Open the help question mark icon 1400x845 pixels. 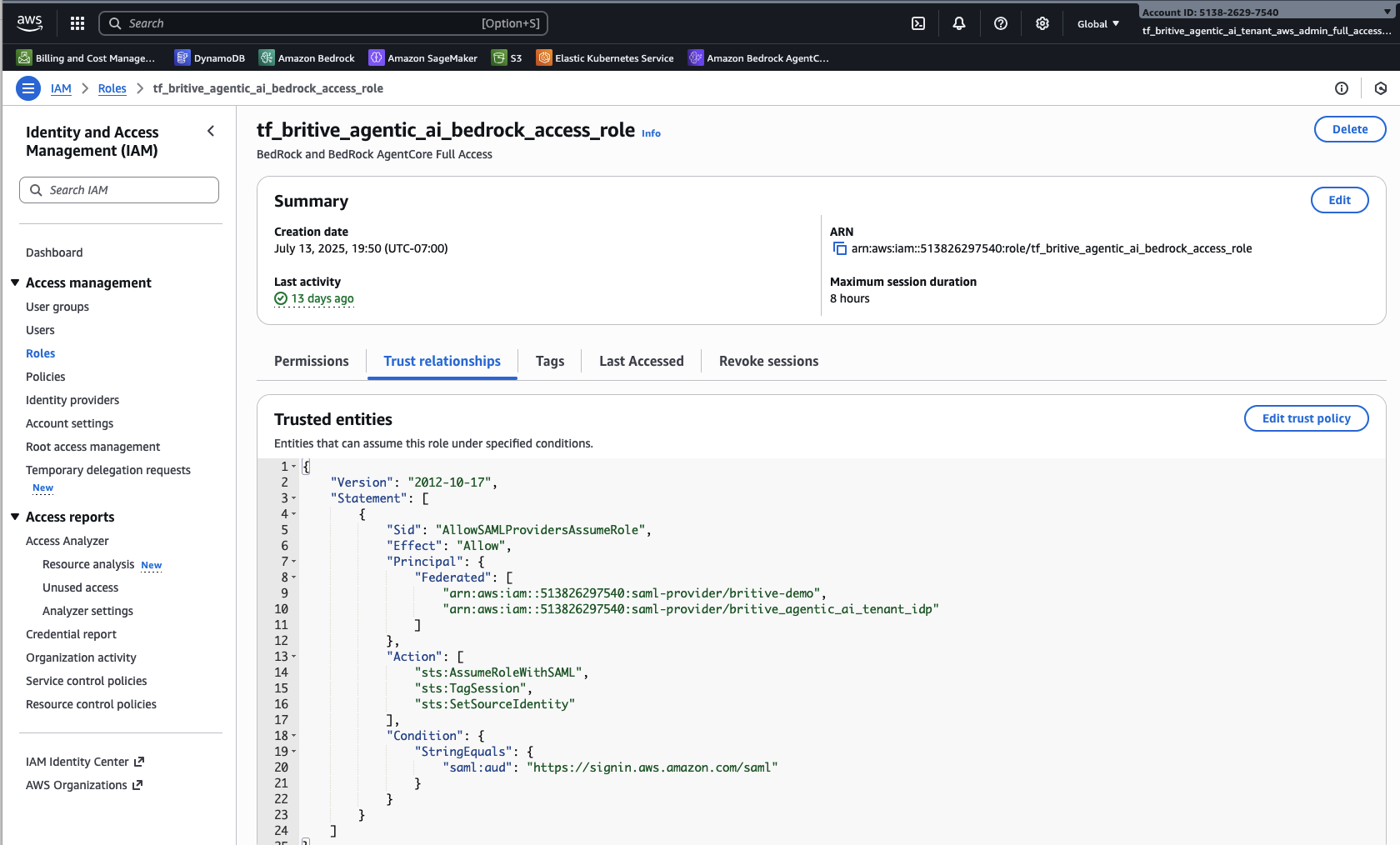click(x=1001, y=23)
